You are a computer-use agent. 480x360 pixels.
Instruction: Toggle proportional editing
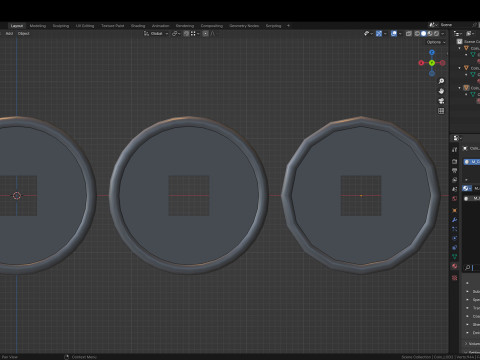pos(205,34)
